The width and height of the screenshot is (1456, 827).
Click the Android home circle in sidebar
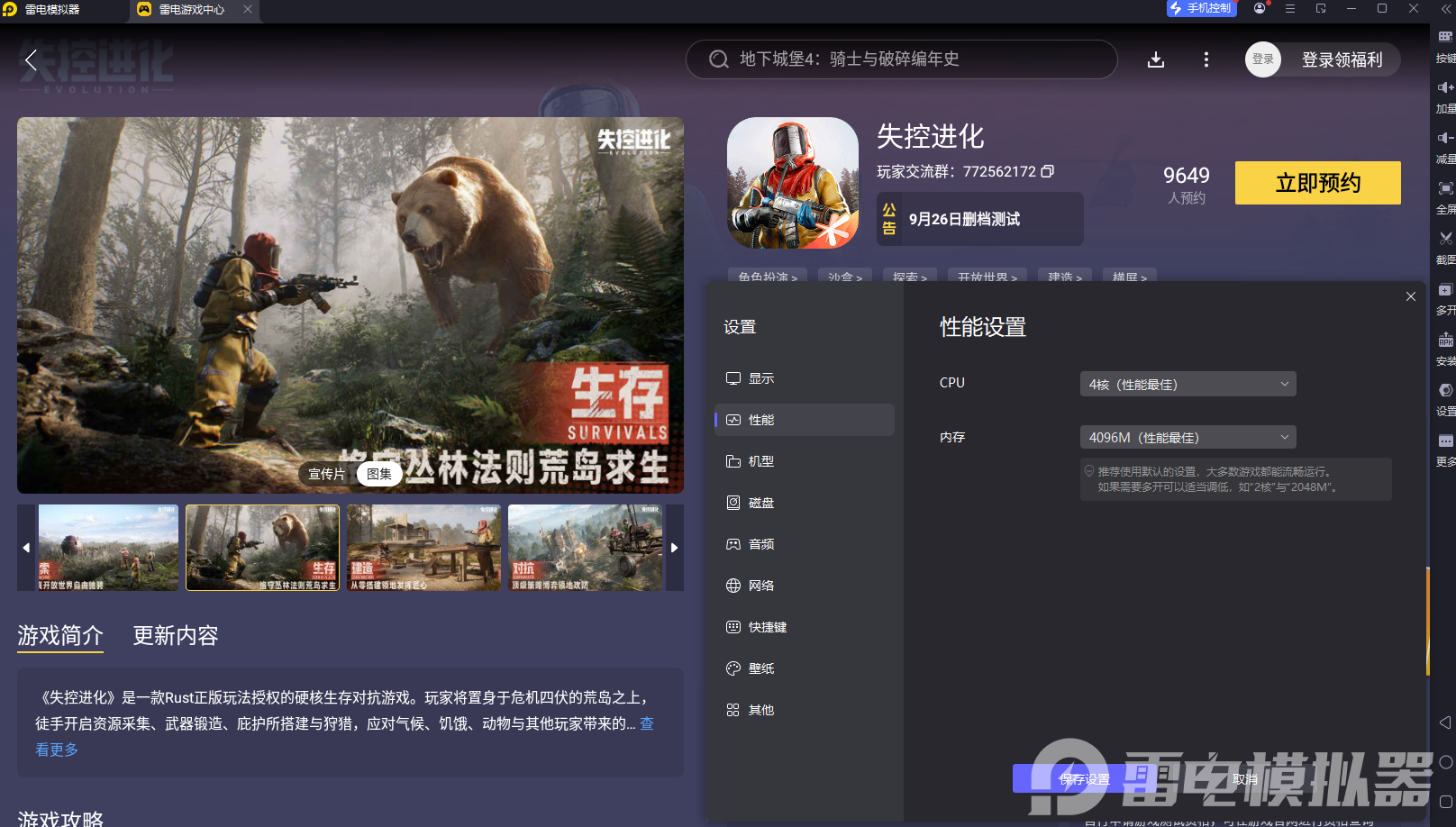(x=1446, y=762)
